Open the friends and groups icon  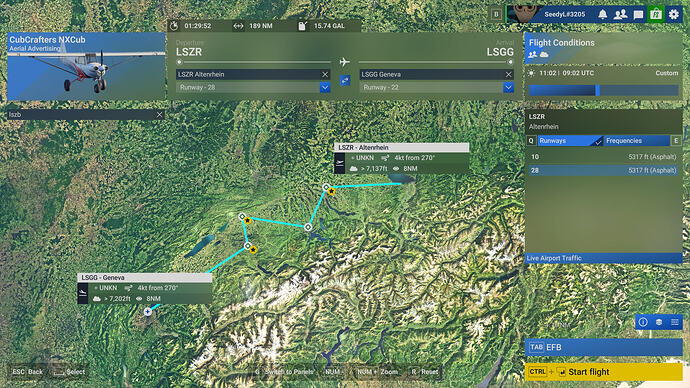(620, 15)
